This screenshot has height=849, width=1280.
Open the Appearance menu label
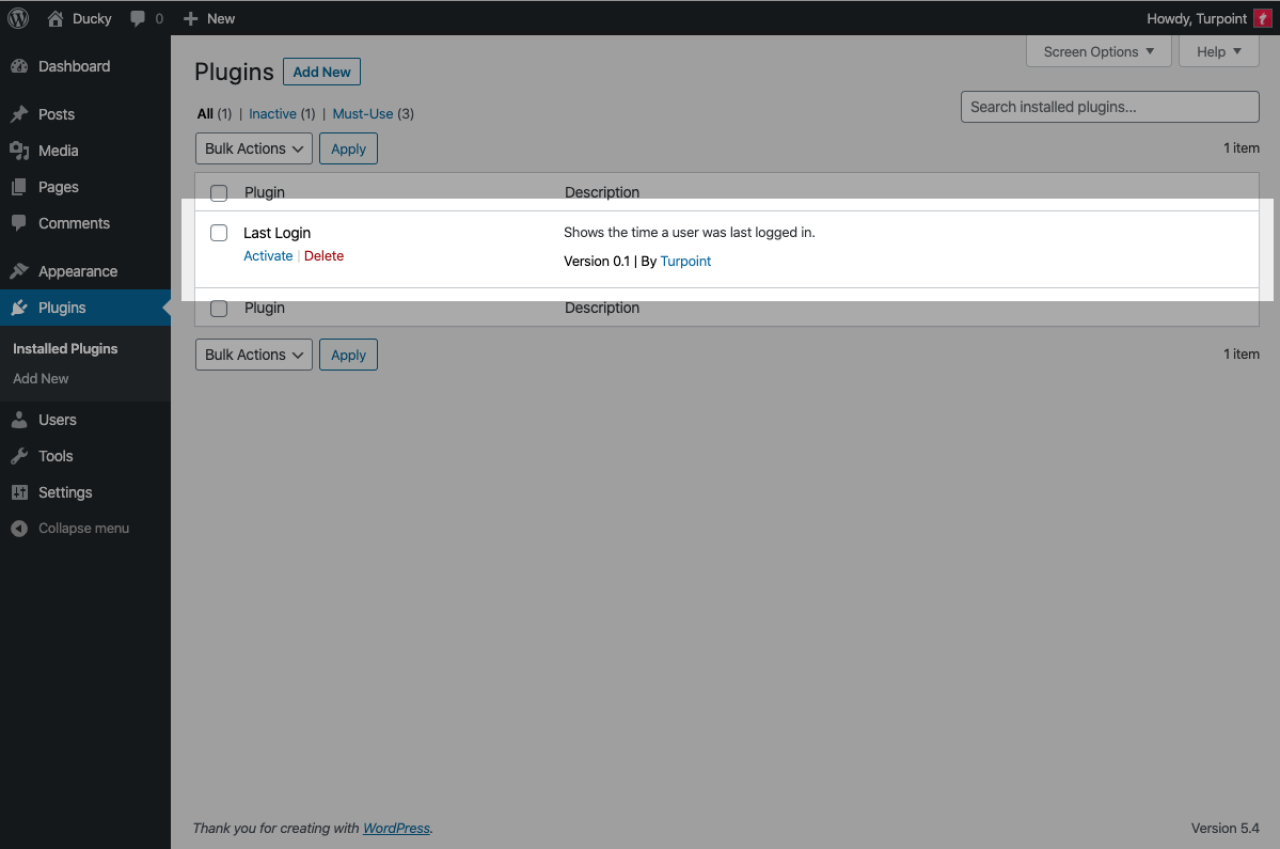pos(78,271)
